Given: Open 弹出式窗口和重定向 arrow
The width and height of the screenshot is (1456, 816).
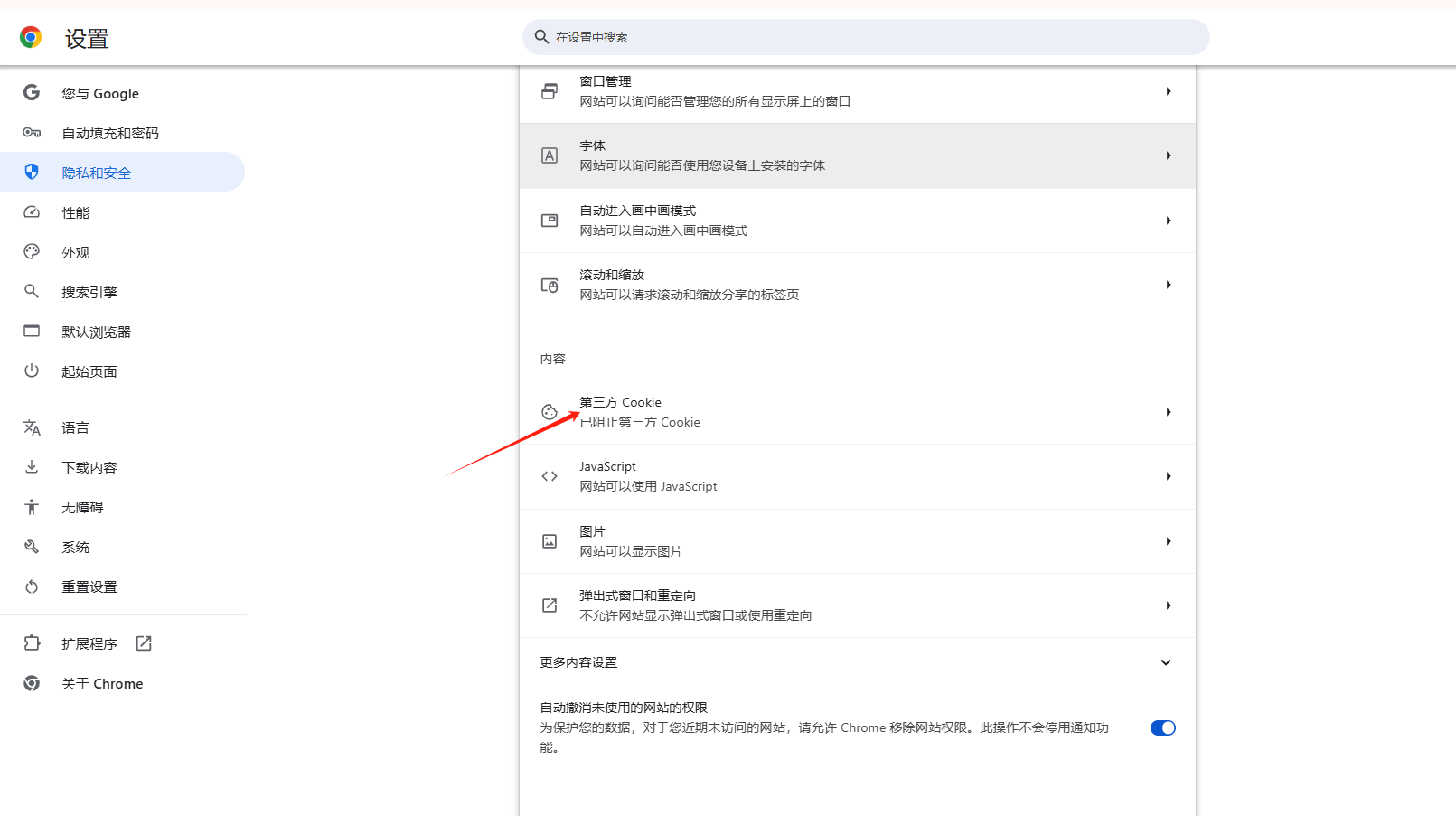Looking at the screenshot, I should click(1169, 605).
